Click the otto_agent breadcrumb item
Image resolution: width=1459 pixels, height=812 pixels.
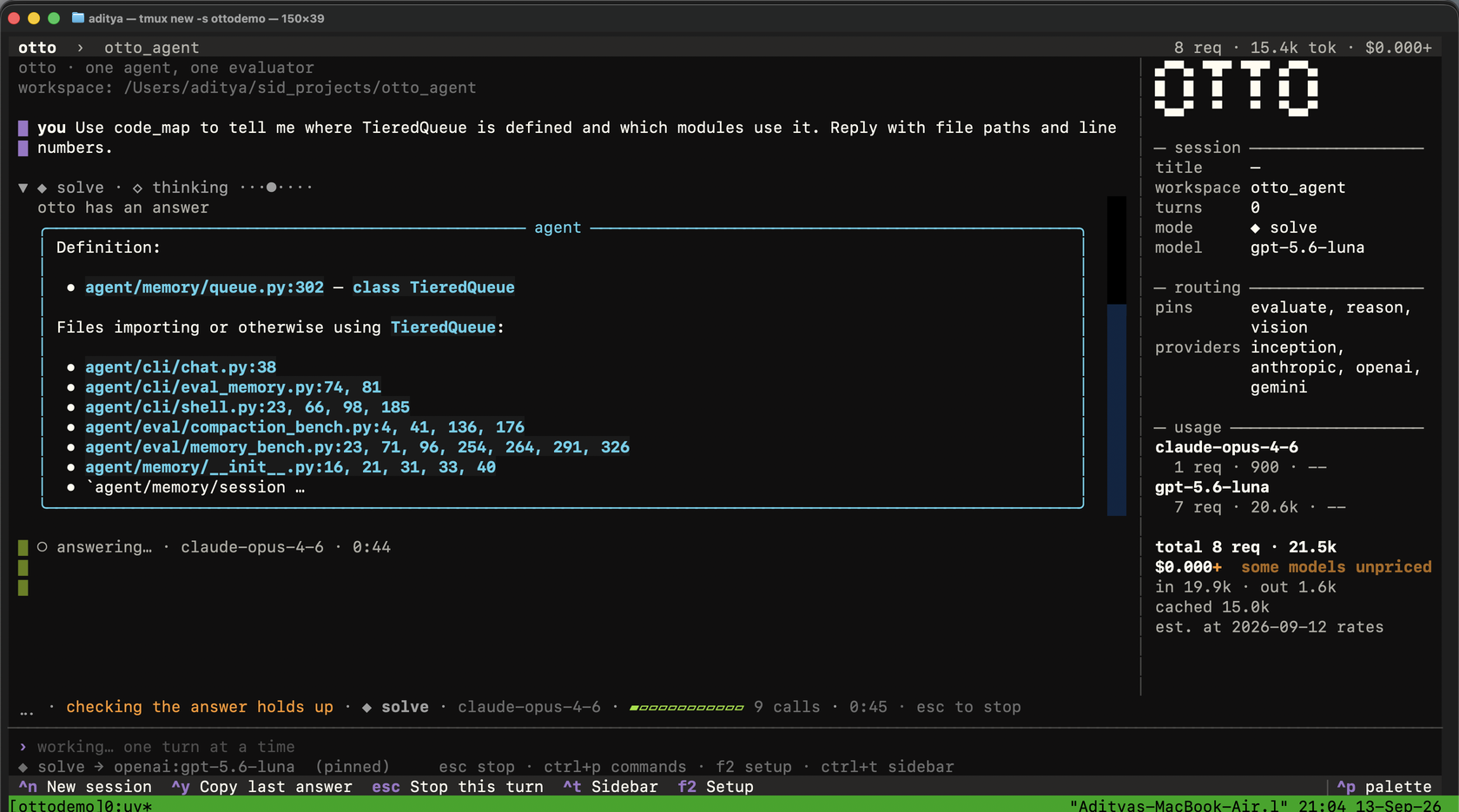pyautogui.click(x=152, y=48)
